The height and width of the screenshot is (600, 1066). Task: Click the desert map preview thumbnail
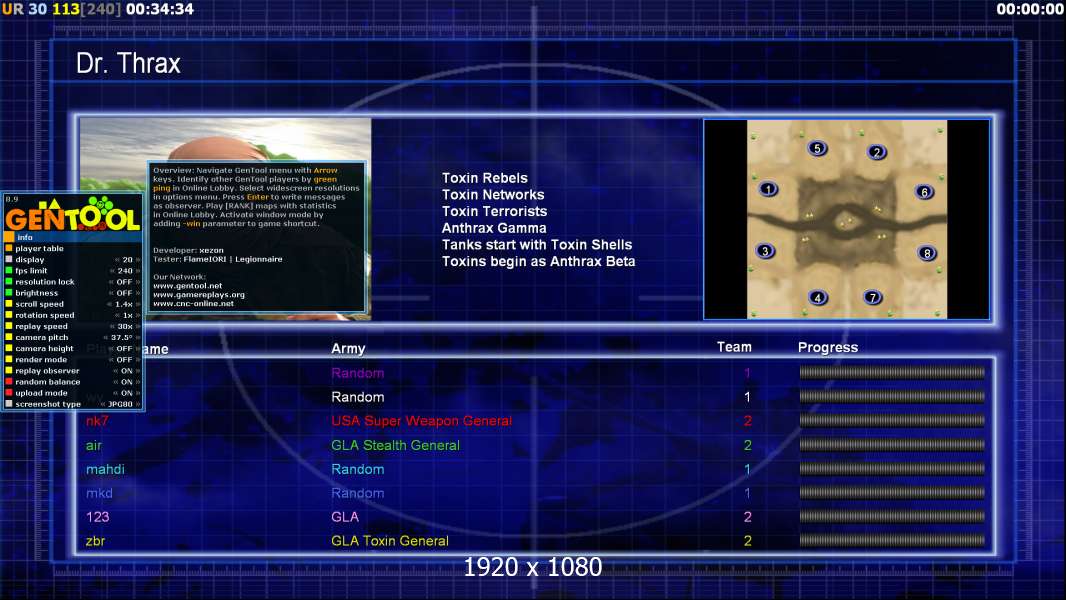click(x=846, y=219)
